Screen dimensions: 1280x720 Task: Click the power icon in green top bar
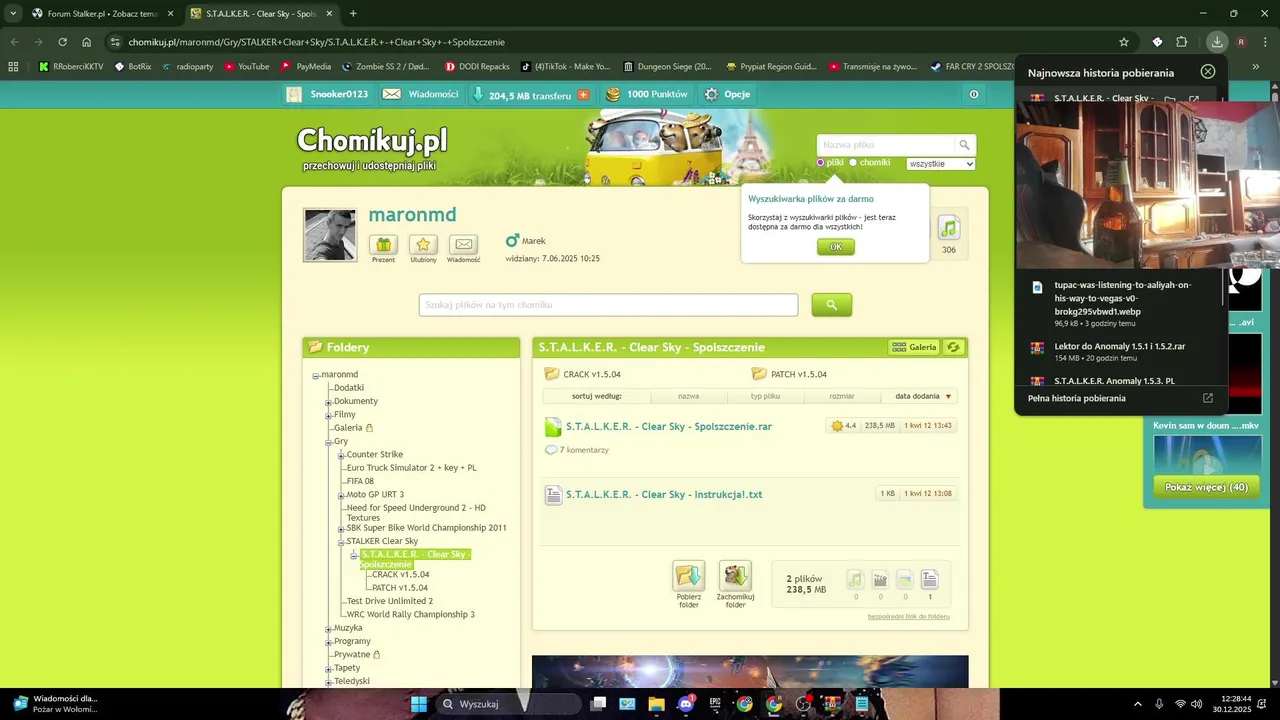pos(974,94)
